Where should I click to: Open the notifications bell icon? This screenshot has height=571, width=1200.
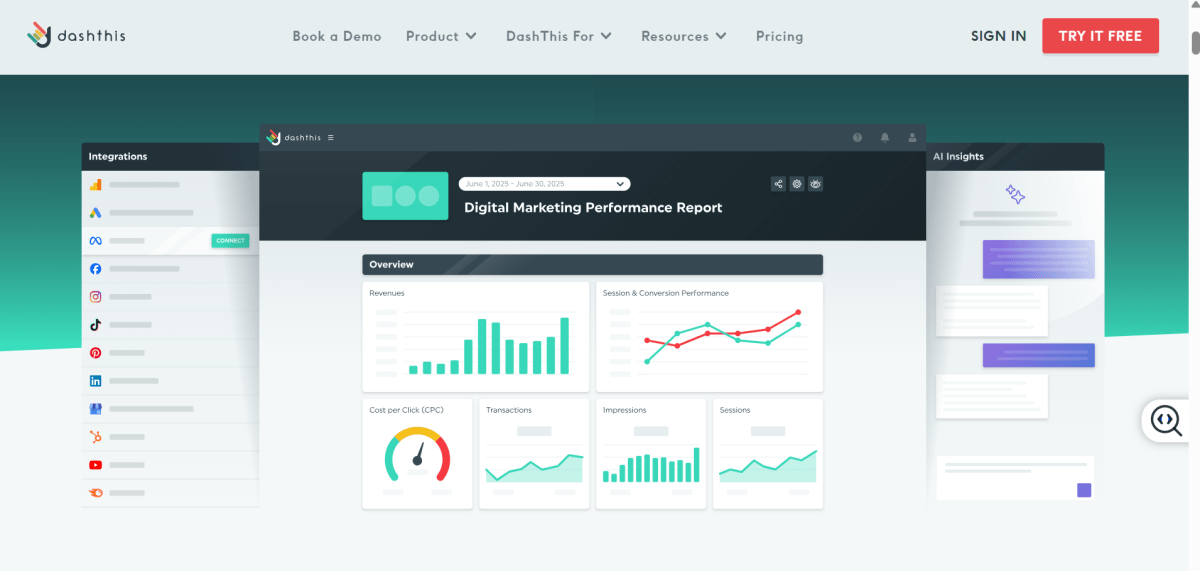pos(885,138)
